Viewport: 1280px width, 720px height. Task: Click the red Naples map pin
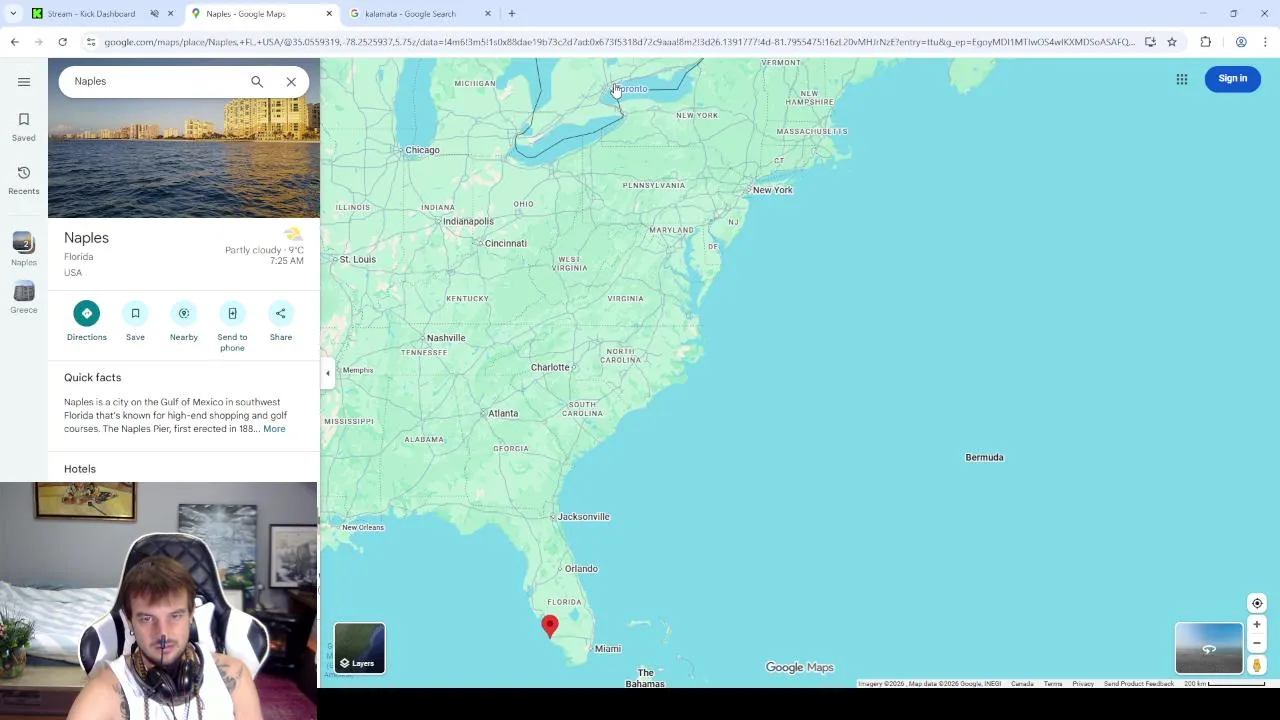[x=549, y=626]
